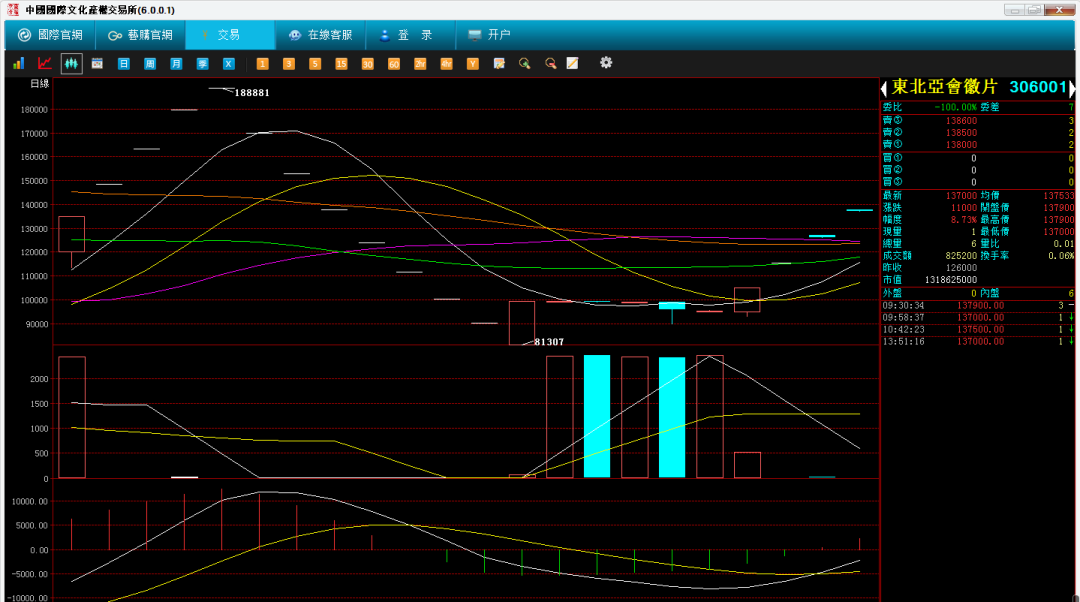Screen dimensions: 1080x602
Task: Select the weekly 周 period icon
Action: click(149, 63)
